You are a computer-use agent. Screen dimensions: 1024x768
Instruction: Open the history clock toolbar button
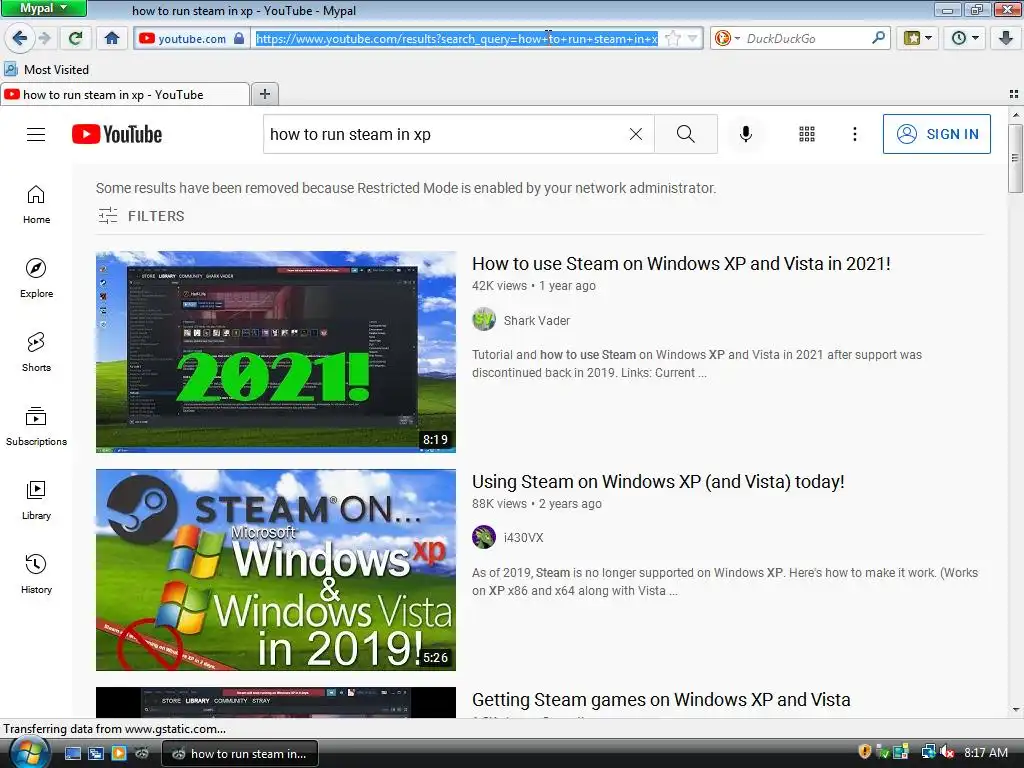click(x=959, y=39)
